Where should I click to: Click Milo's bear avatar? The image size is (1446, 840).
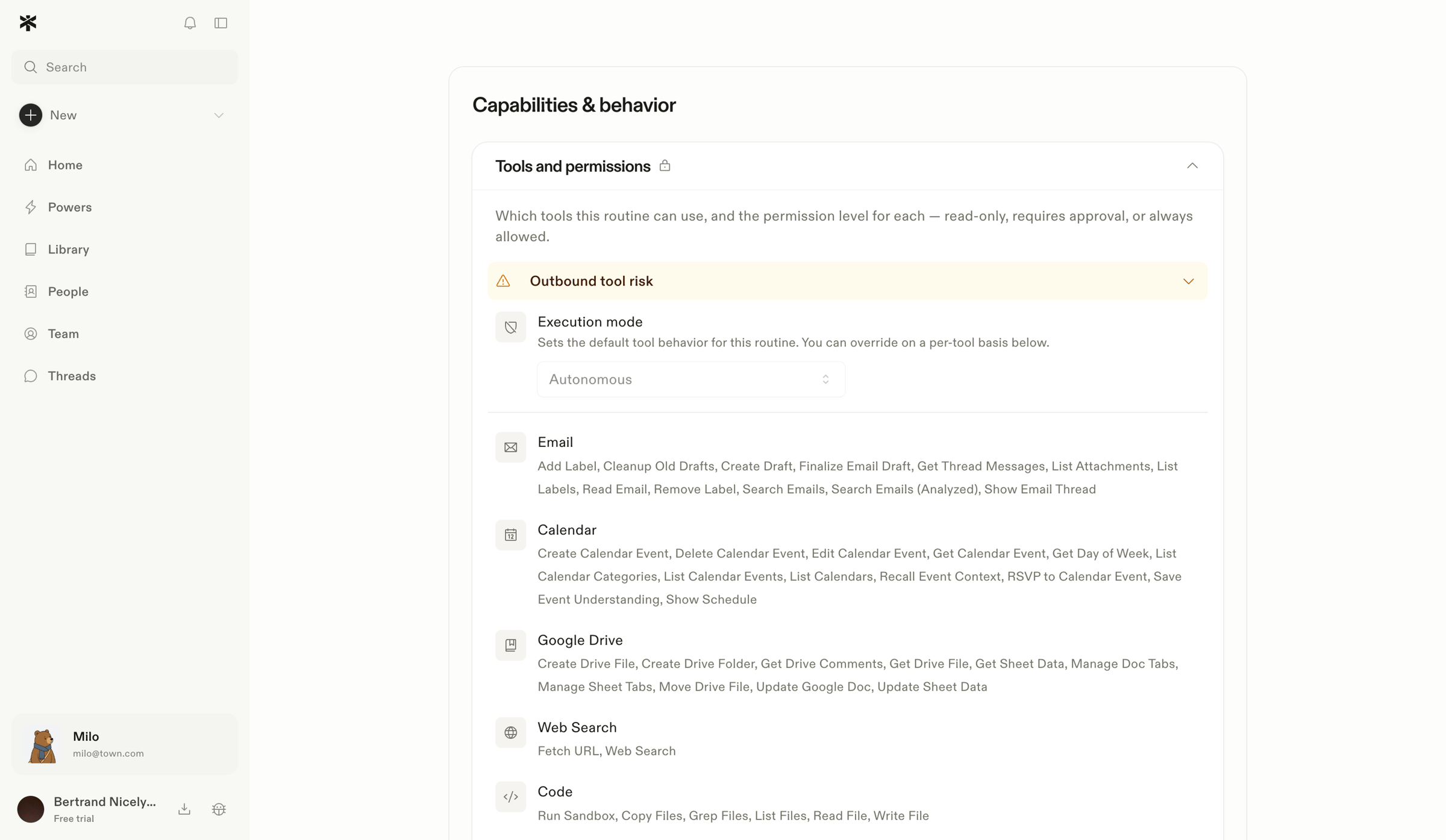click(x=42, y=745)
